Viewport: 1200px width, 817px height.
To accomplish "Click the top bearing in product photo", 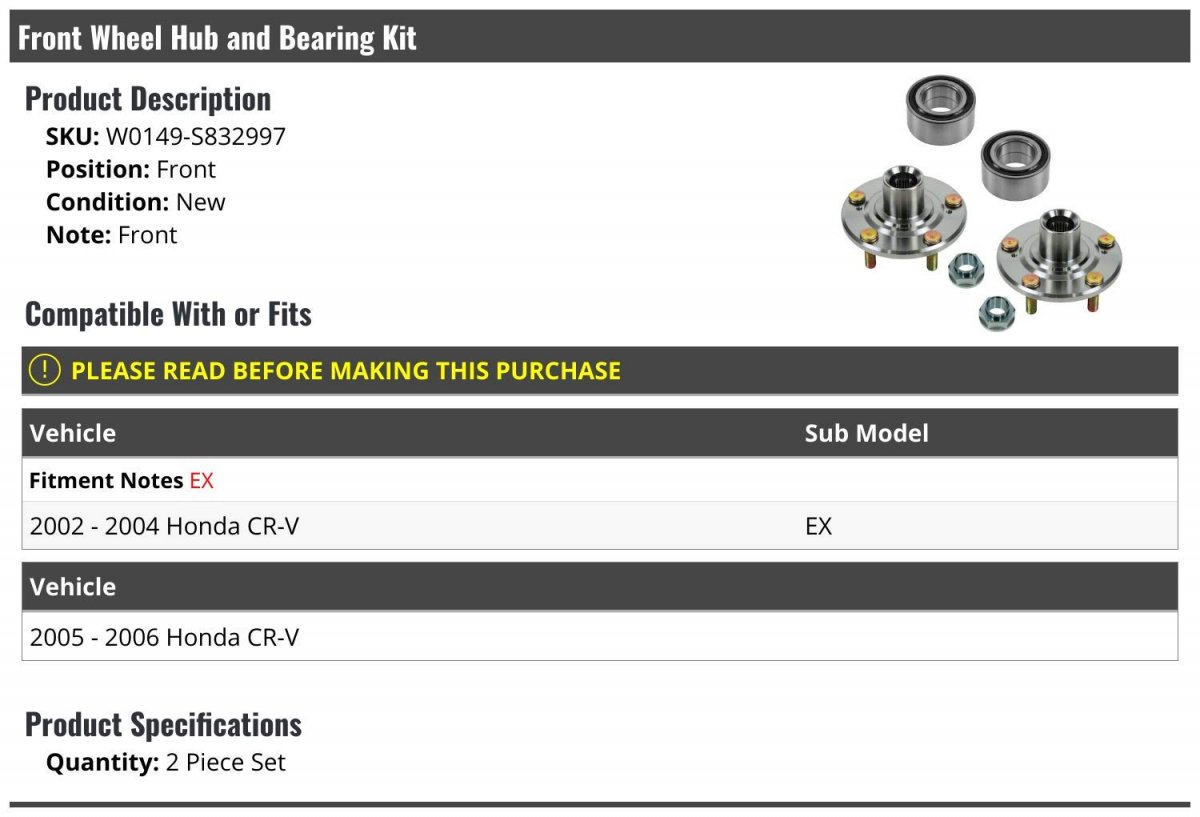I will (940, 109).
